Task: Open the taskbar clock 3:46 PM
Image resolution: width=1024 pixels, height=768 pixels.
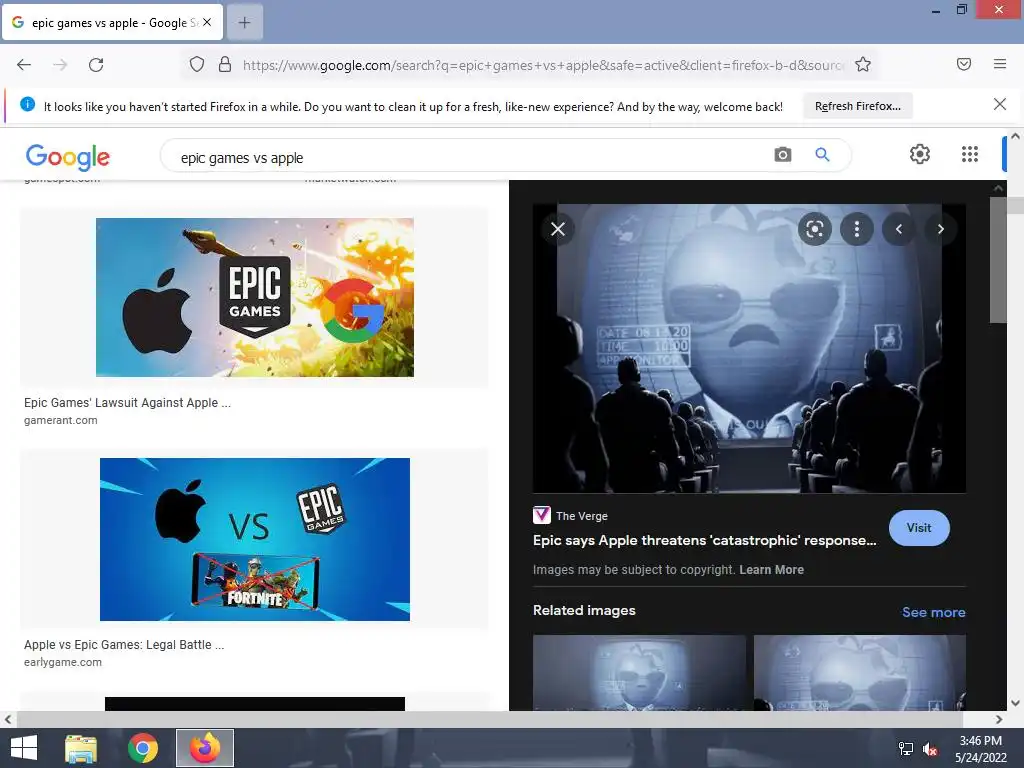Action: (x=980, y=749)
